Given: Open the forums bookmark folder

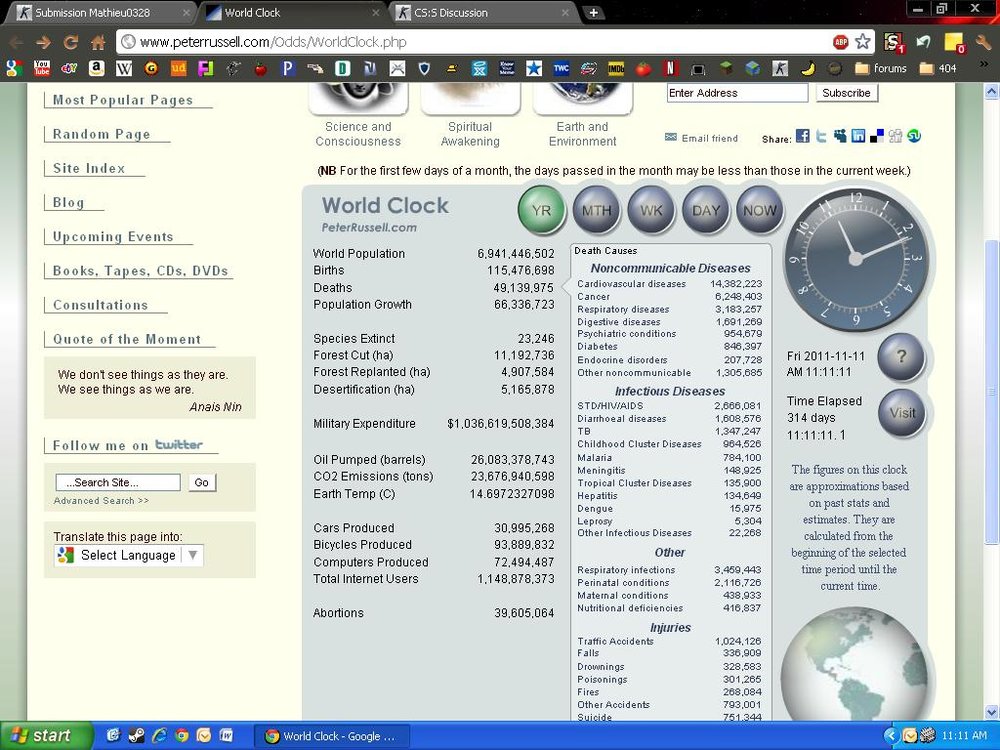Looking at the screenshot, I should 881,68.
